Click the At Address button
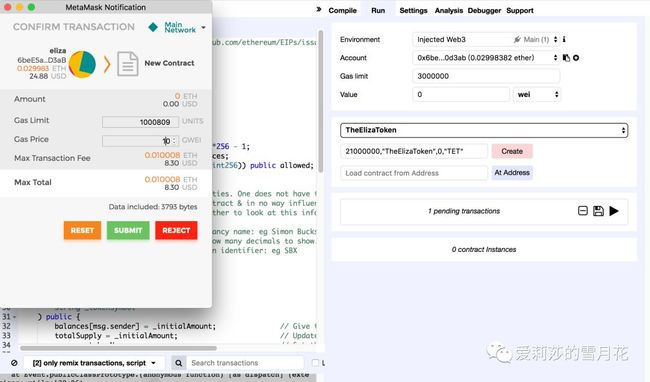This screenshot has height=382, width=650. [512, 172]
